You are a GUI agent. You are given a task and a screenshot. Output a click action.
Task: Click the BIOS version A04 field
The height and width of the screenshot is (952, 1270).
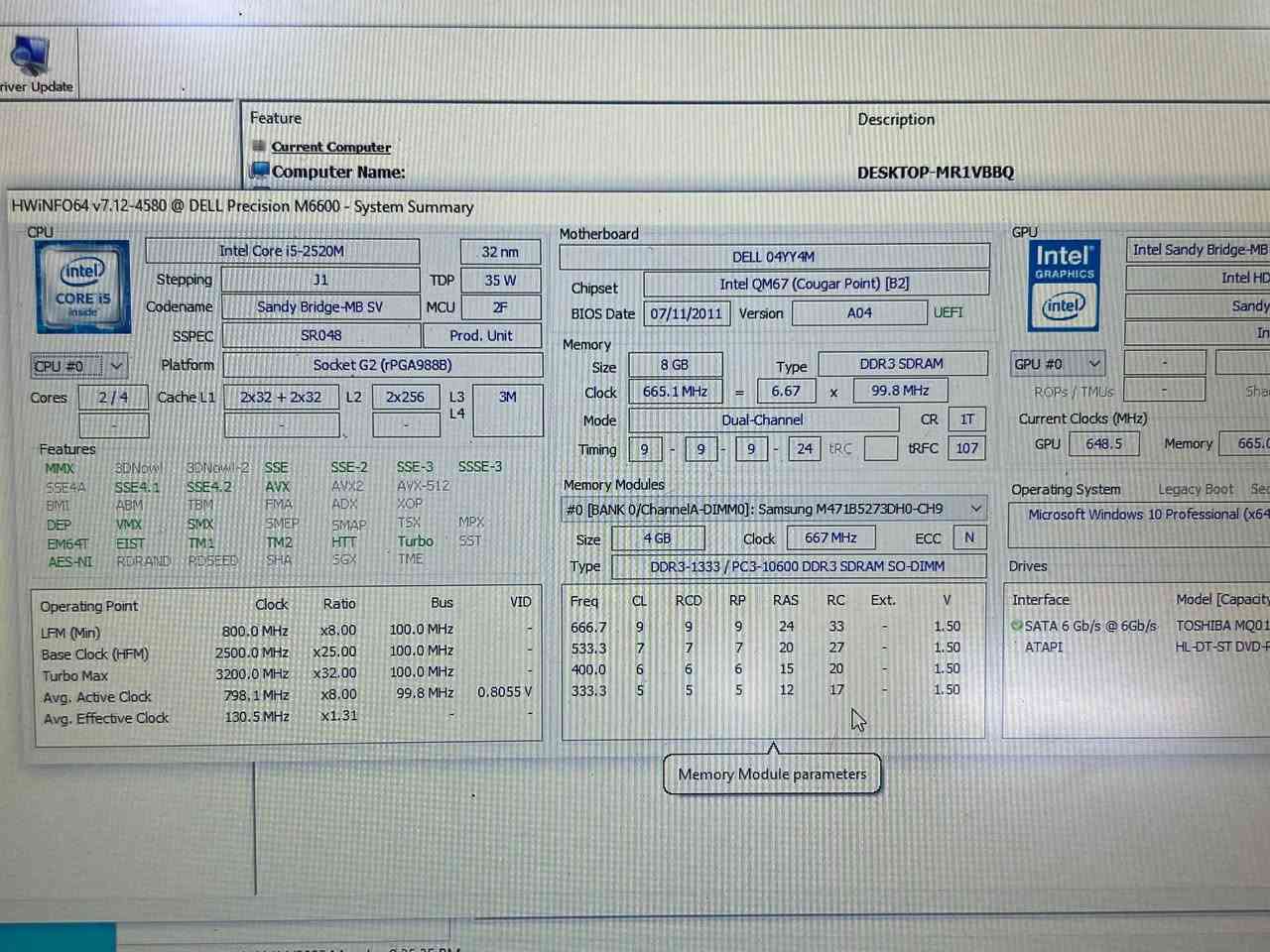click(859, 312)
